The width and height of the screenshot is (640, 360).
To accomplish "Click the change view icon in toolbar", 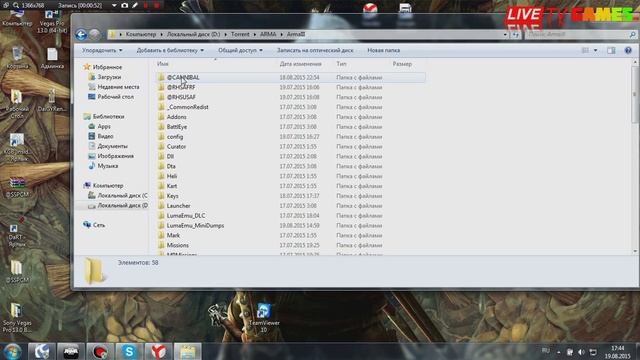I will (x=585, y=50).
